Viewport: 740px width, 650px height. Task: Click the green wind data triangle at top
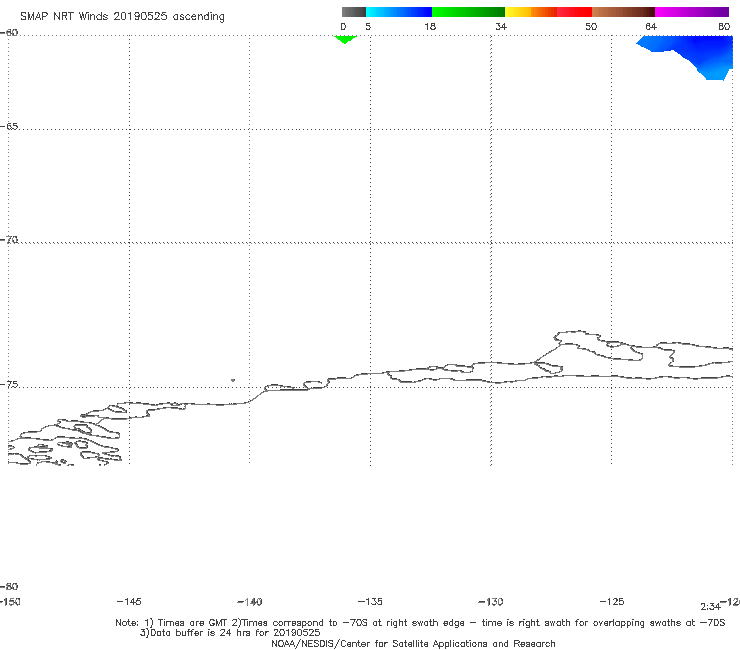[x=345, y=39]
